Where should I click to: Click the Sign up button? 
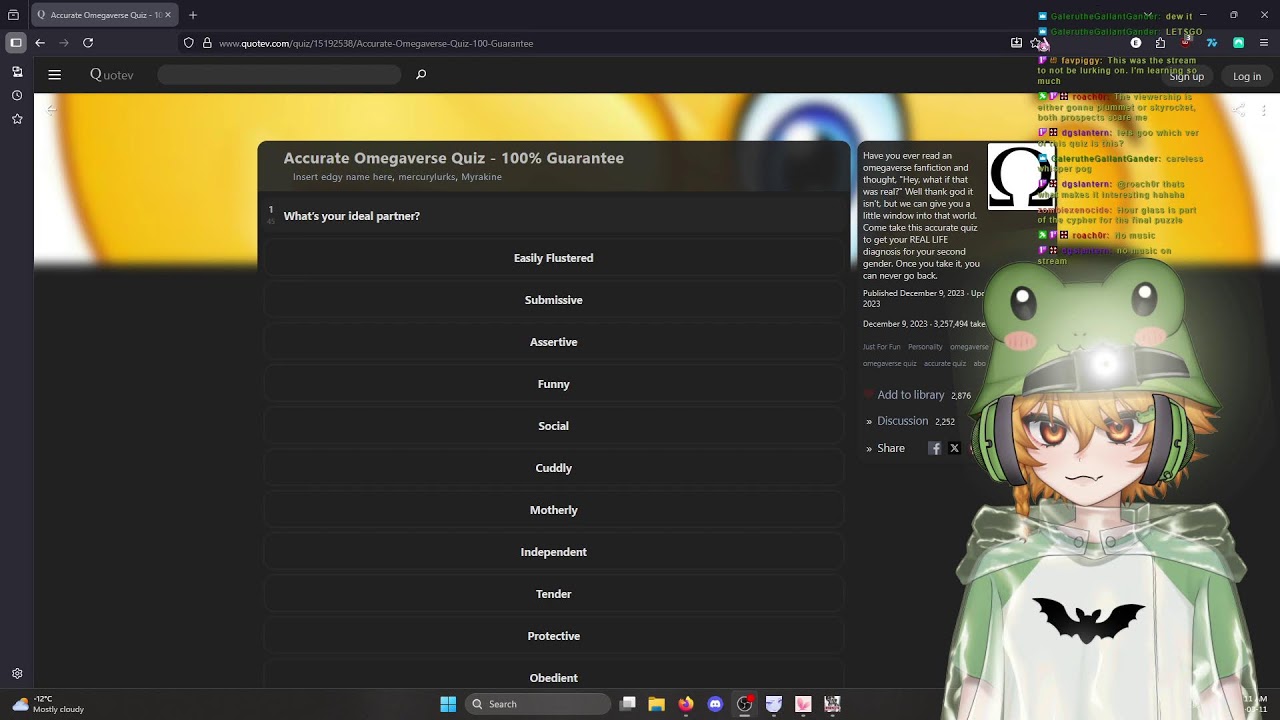point(1186,77)
